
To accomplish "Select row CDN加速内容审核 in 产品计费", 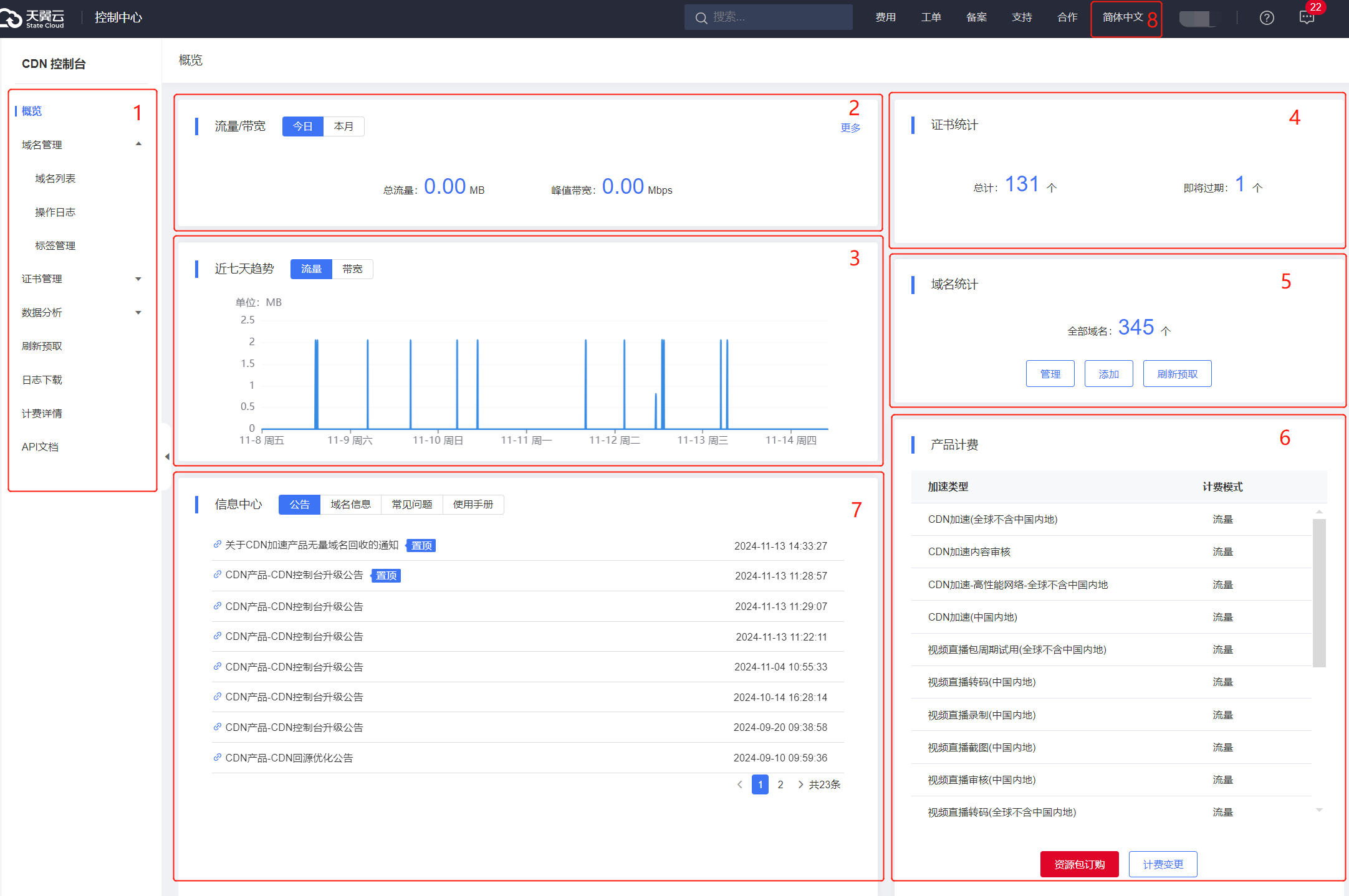I will pos(1111,552).
